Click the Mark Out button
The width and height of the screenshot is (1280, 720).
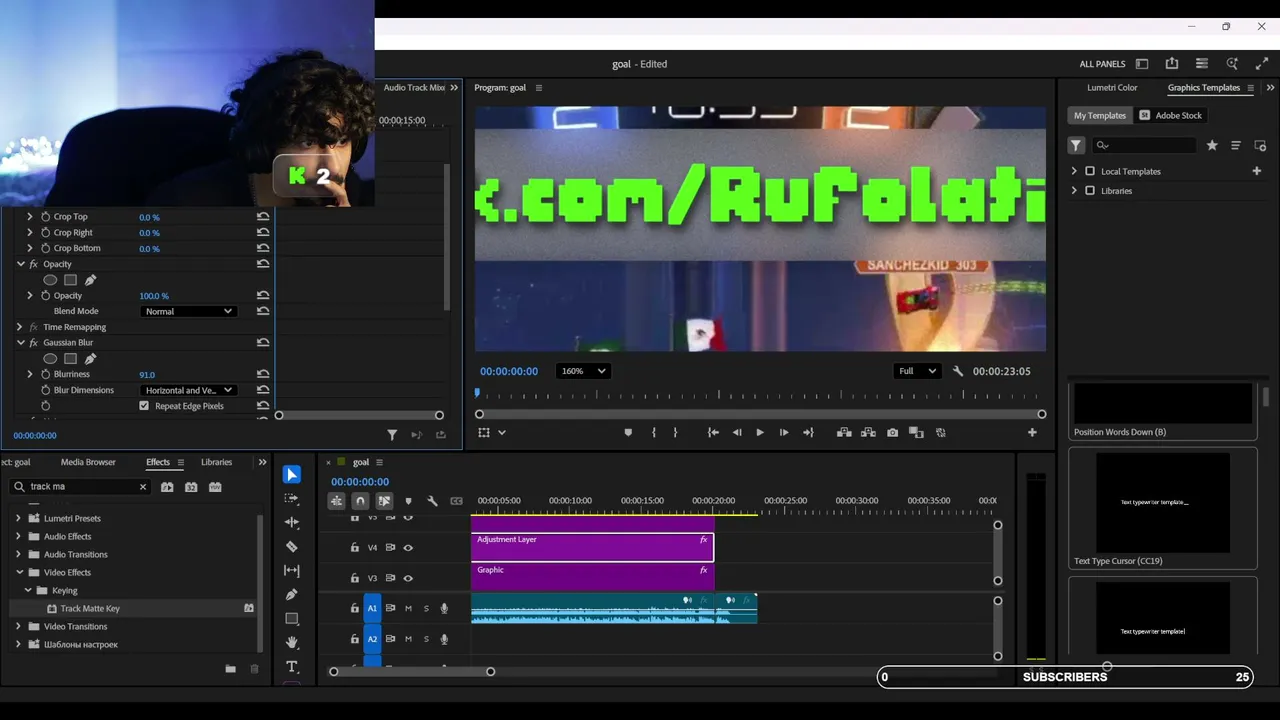pyautogui.click(x=676, y=433)
